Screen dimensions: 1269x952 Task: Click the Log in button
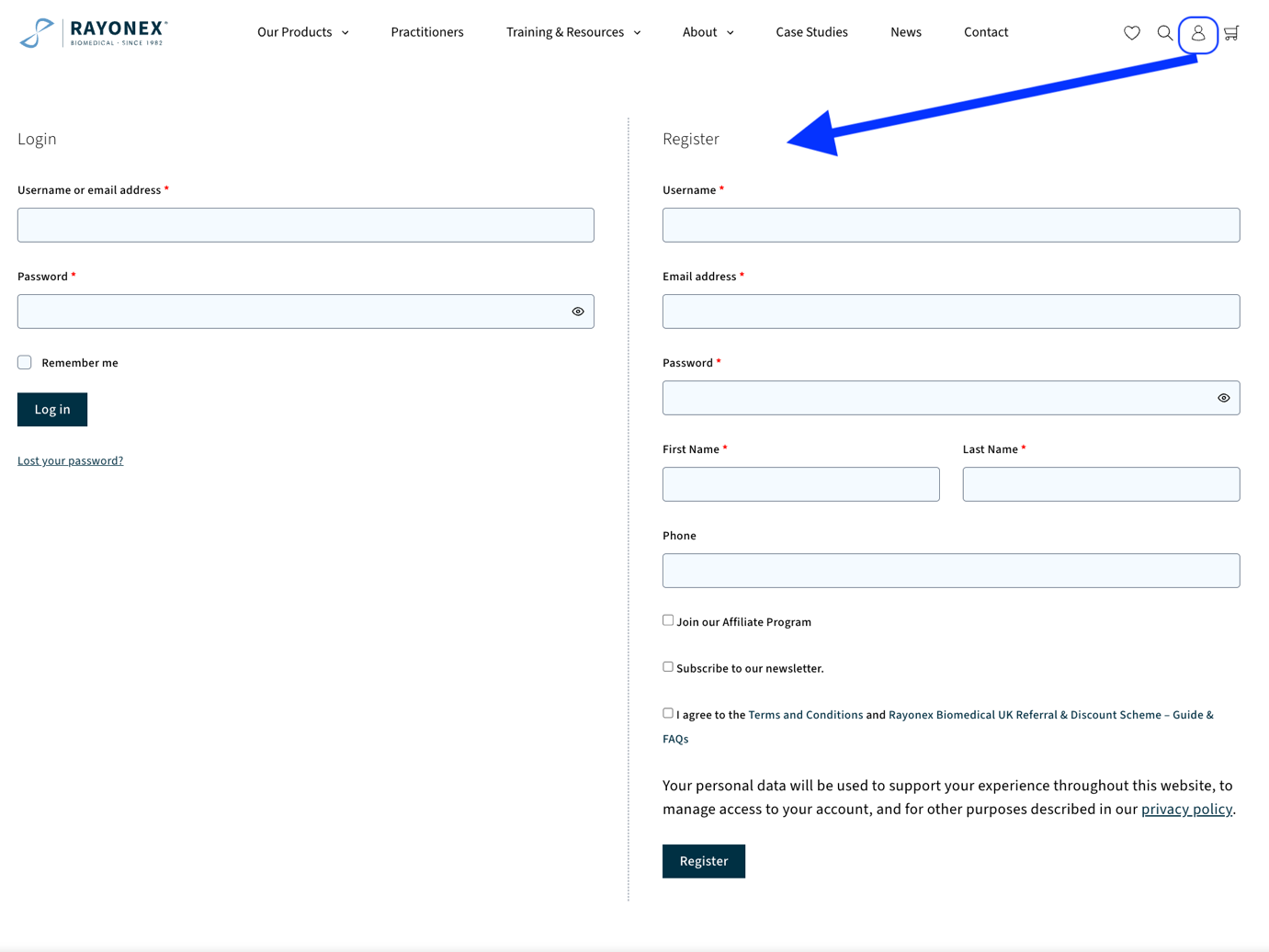click(x=52, y=410)
